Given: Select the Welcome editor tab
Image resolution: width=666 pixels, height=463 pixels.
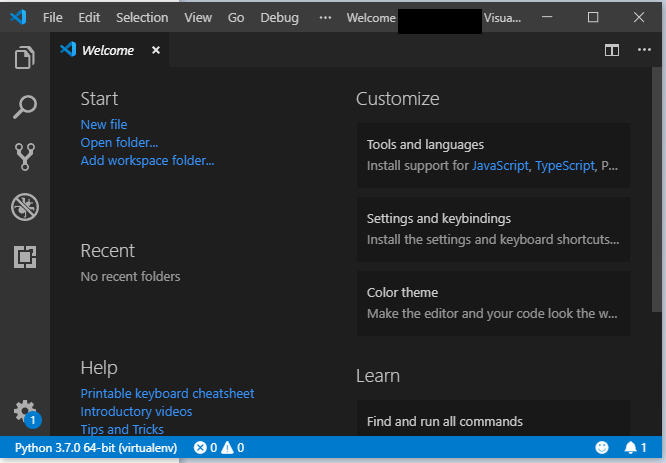Looking at the screenshot, I should click(110, 50).
